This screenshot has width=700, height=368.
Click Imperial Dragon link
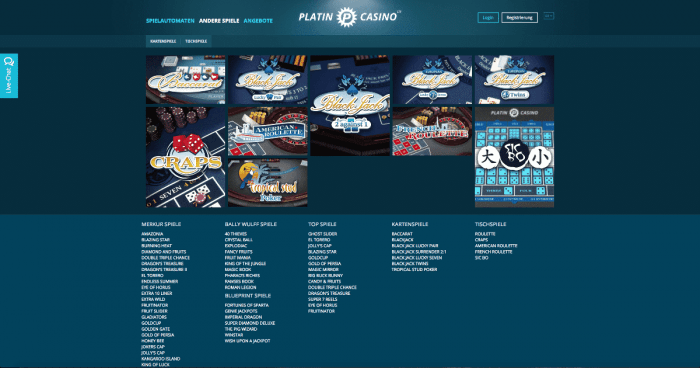(x=243, y=317)
